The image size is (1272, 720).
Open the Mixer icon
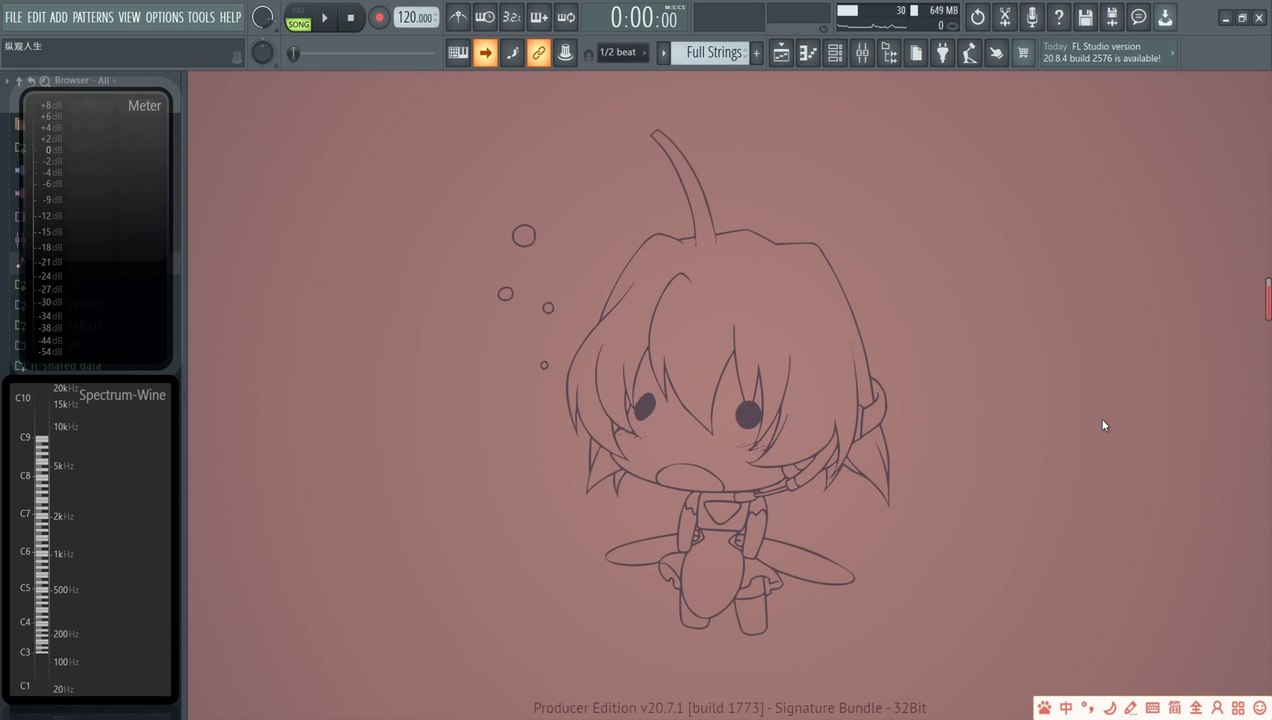point(862,53)
